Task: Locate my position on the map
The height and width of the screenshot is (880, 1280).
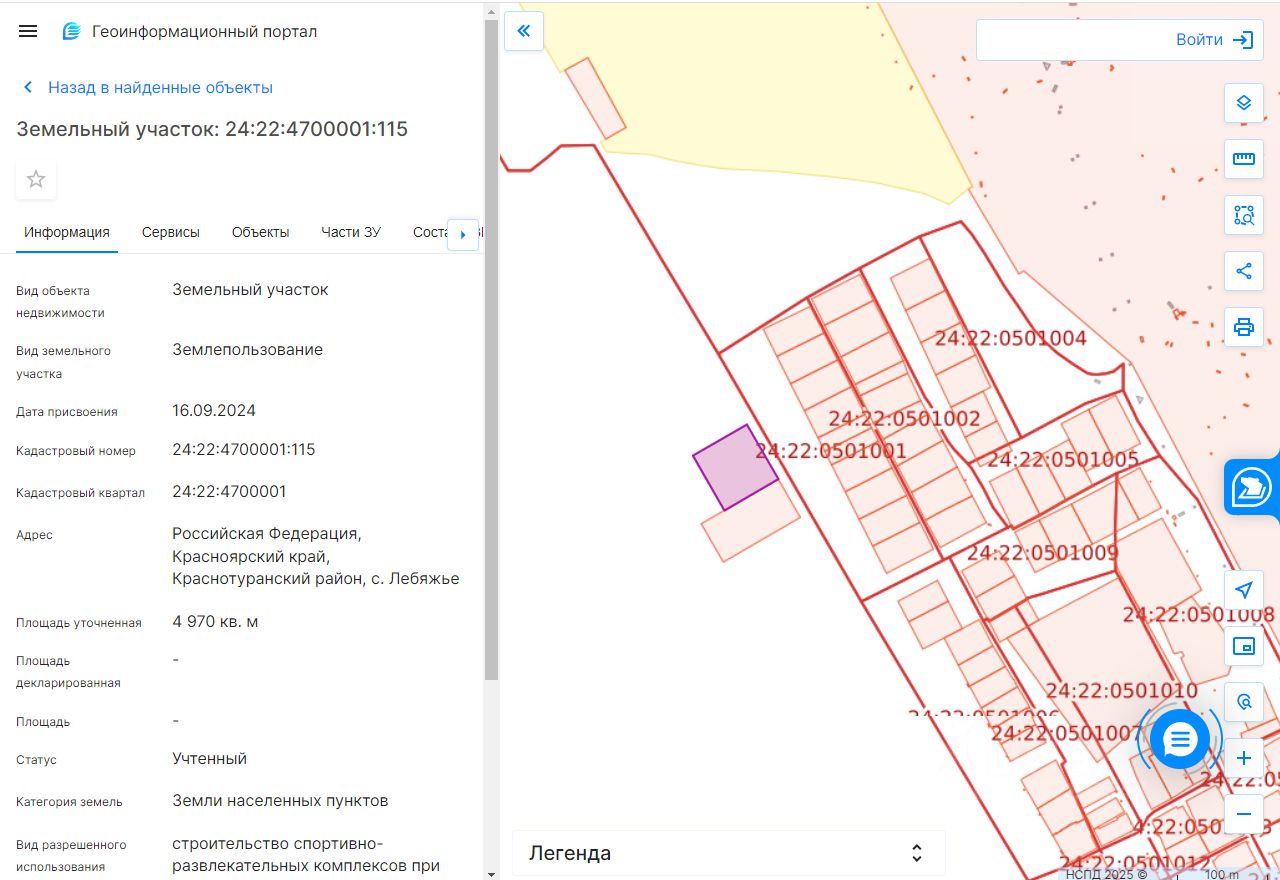Action: pyautogui.click(x=1244, y=590)
